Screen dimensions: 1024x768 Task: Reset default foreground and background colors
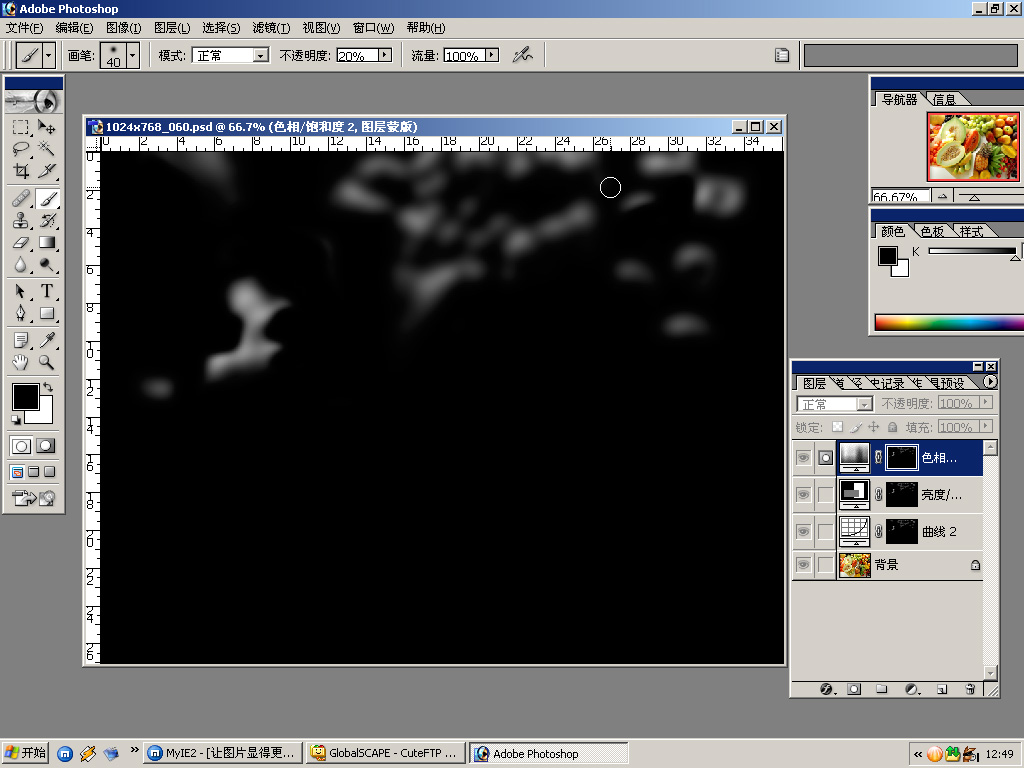[x=16, y=419]
